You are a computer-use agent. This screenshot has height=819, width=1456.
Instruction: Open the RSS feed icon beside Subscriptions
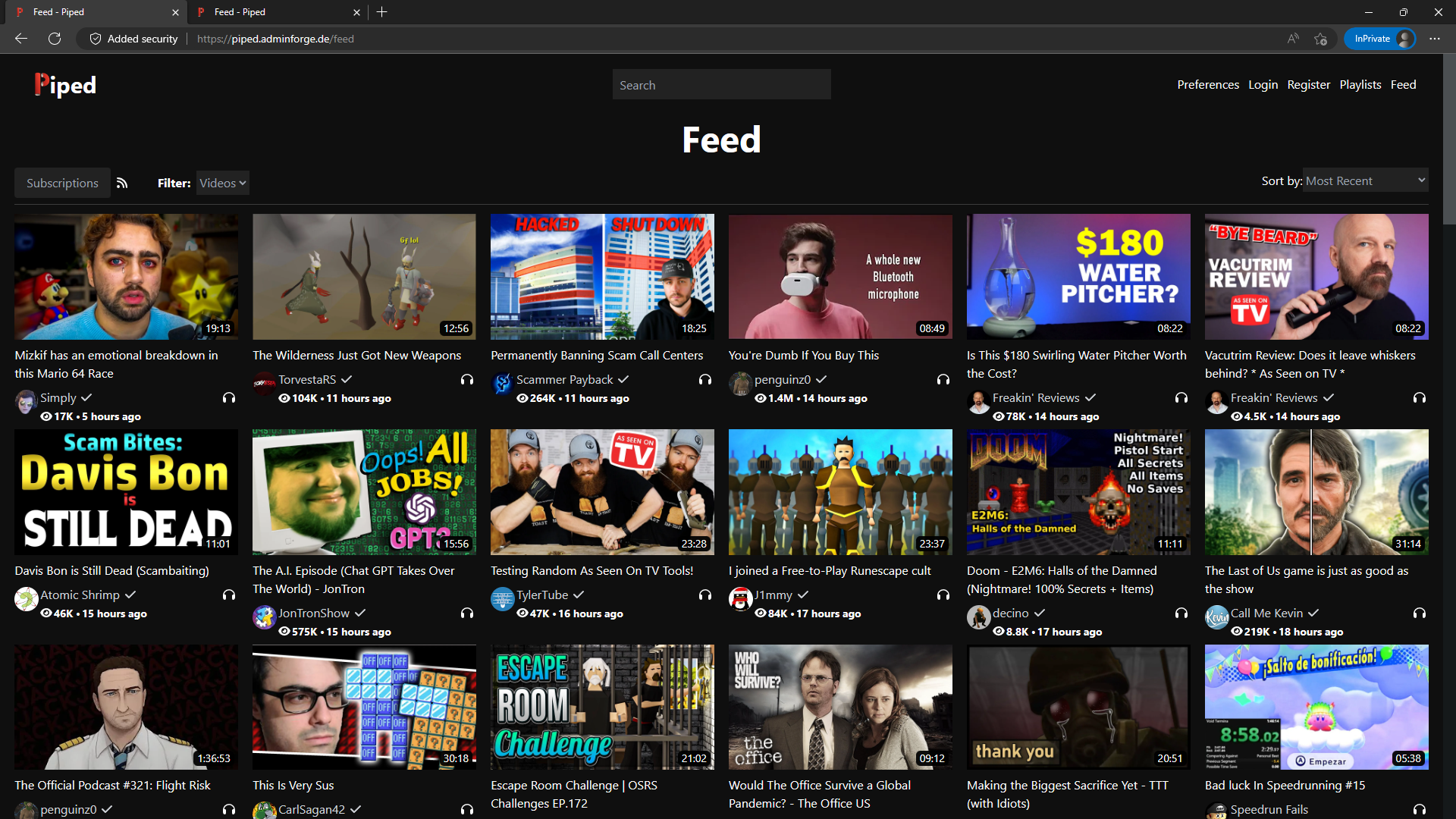(x=122, y=183)
